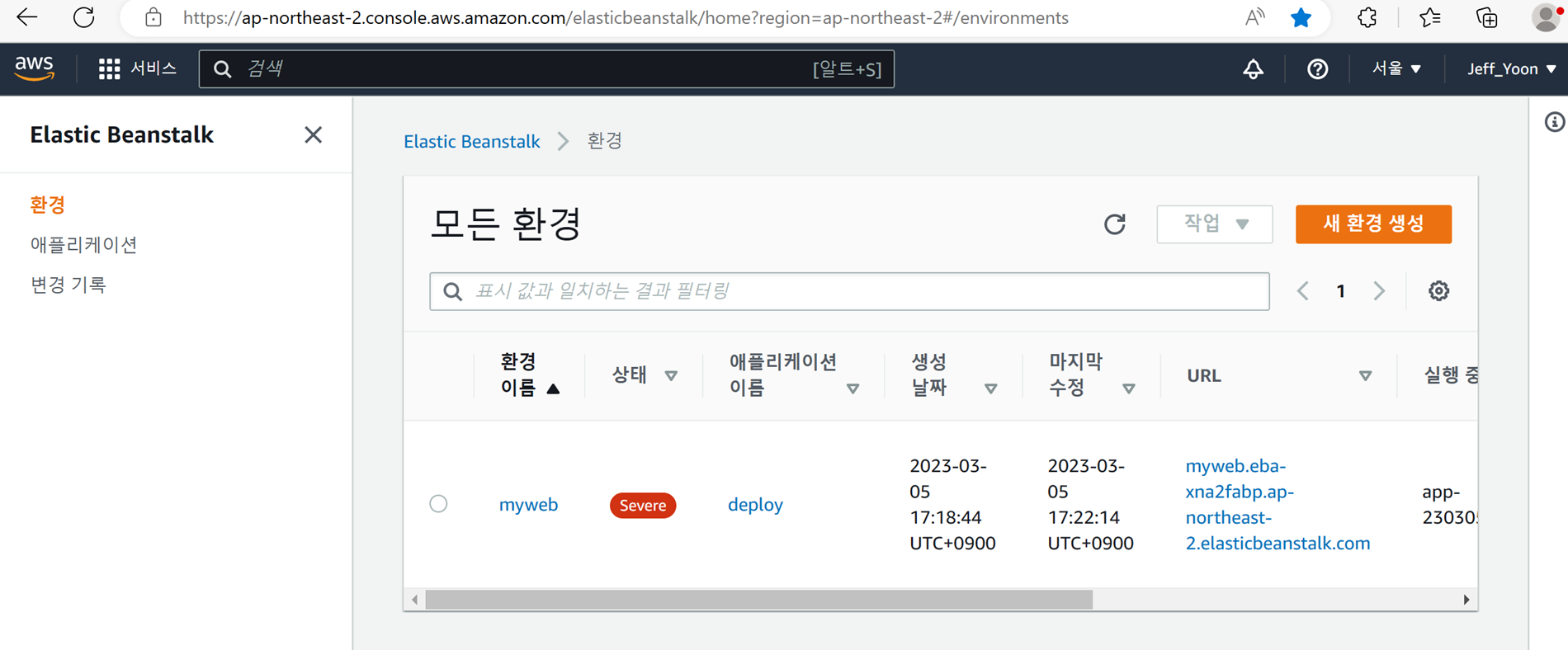Refresh the environments list
Image resolution: width=1568 pixels, height=650 pixels.
1115,224
